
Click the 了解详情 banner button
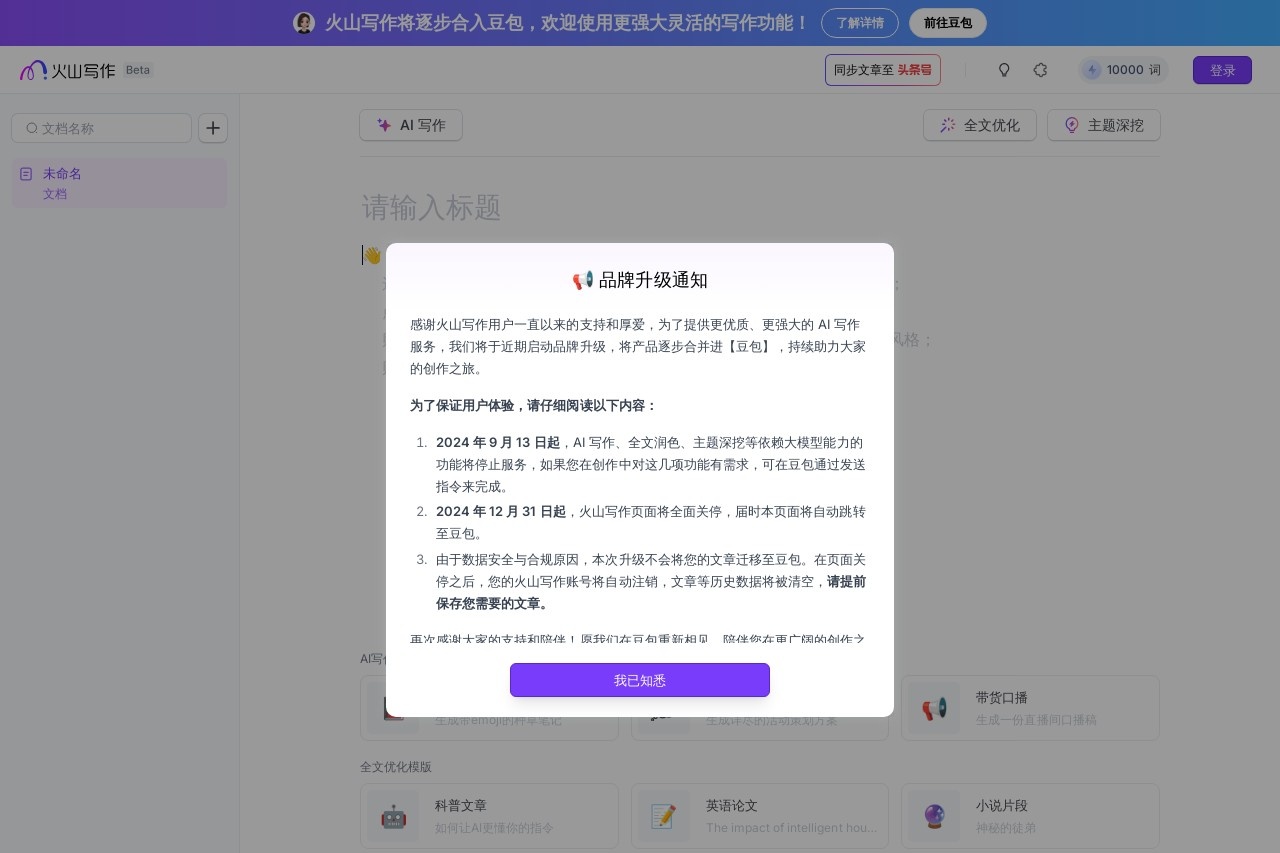[x=859, y=23]
